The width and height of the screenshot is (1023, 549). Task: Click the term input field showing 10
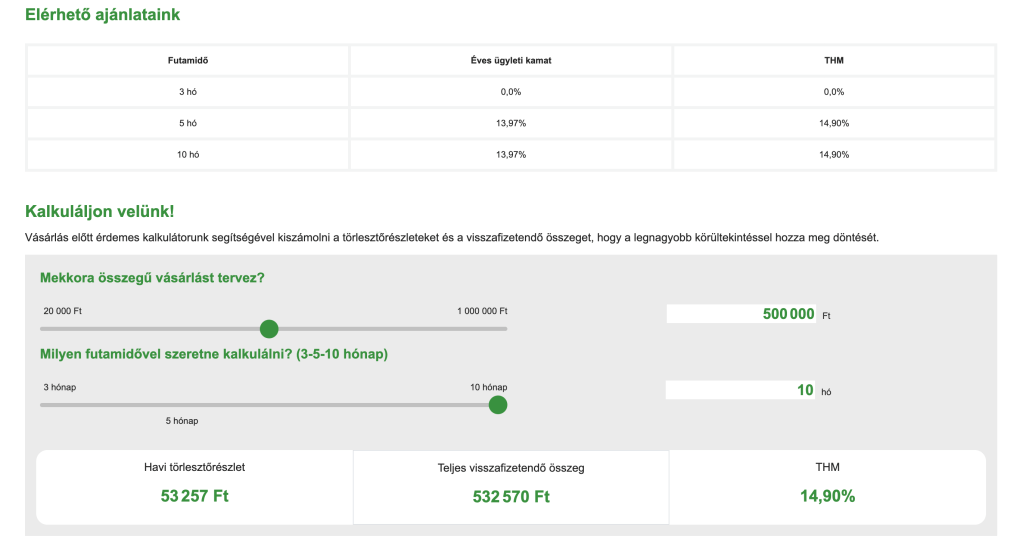click(741, 391)
